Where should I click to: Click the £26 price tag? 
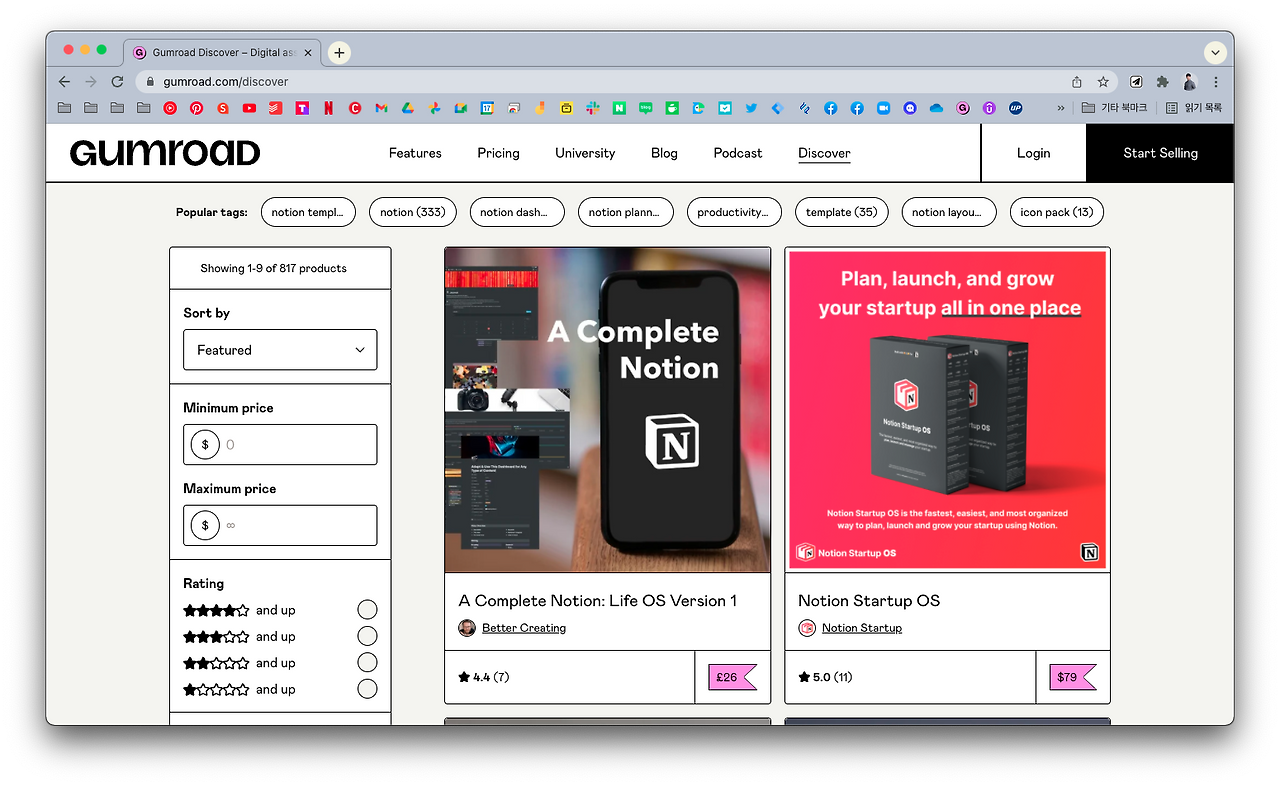733,677
